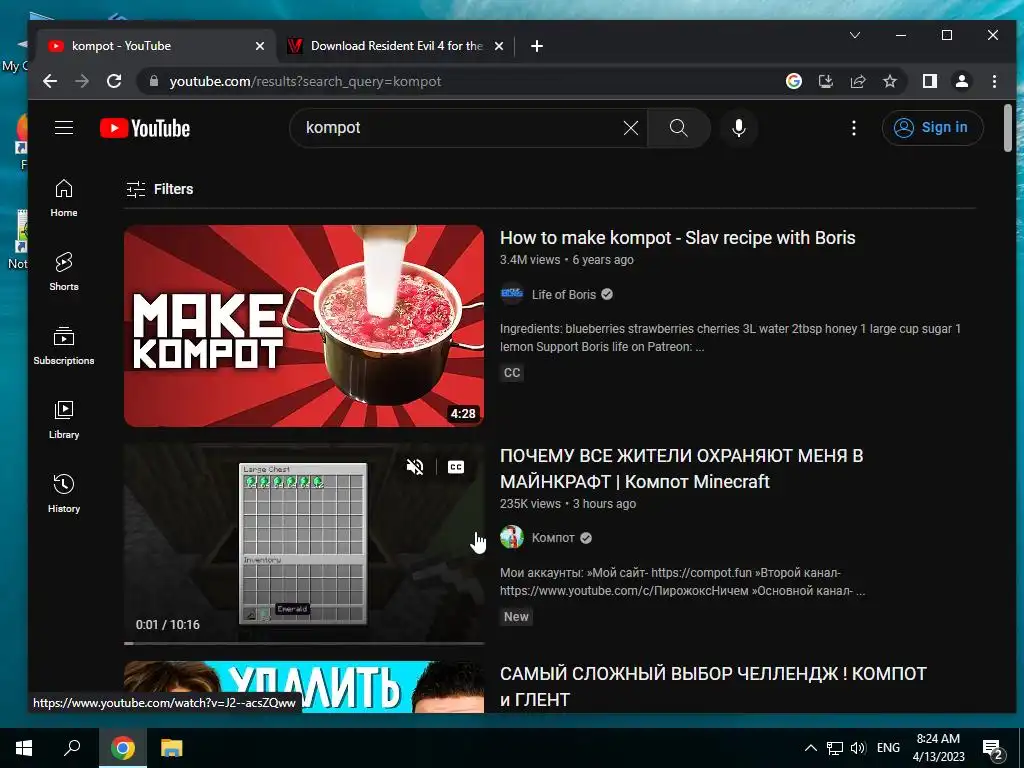Click the Компот channel avatar
This screenshot has width=1024, height=768.
click(x=512, y=537)
